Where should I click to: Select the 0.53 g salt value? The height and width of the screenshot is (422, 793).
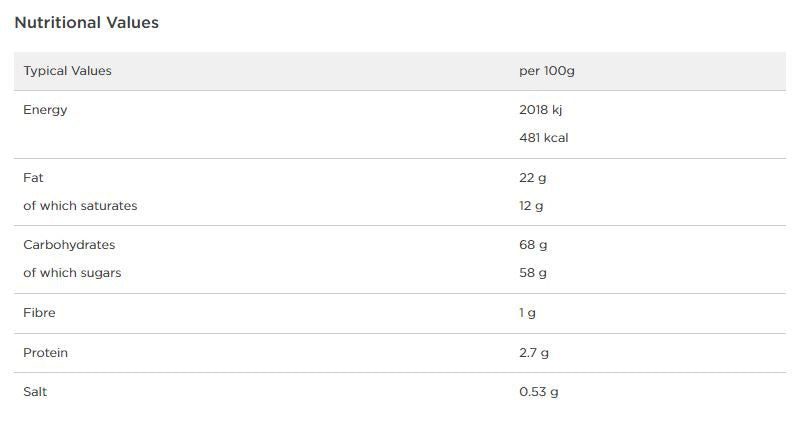(x=538, y=392)
